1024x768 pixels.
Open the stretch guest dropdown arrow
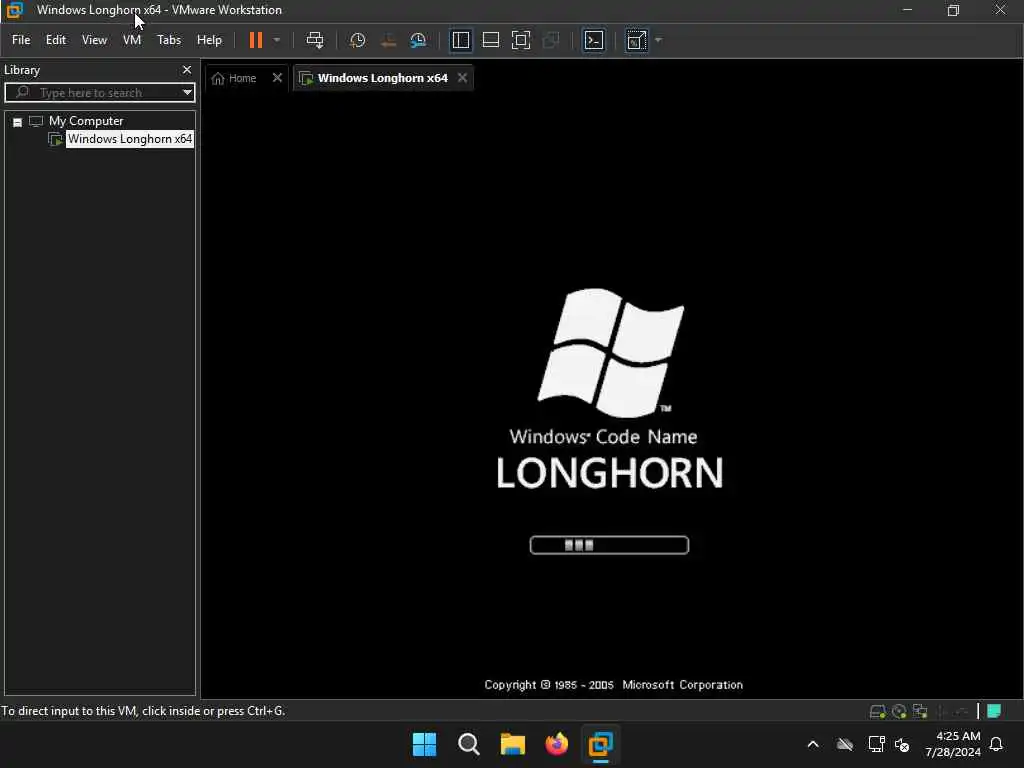[x=658, y=40]
